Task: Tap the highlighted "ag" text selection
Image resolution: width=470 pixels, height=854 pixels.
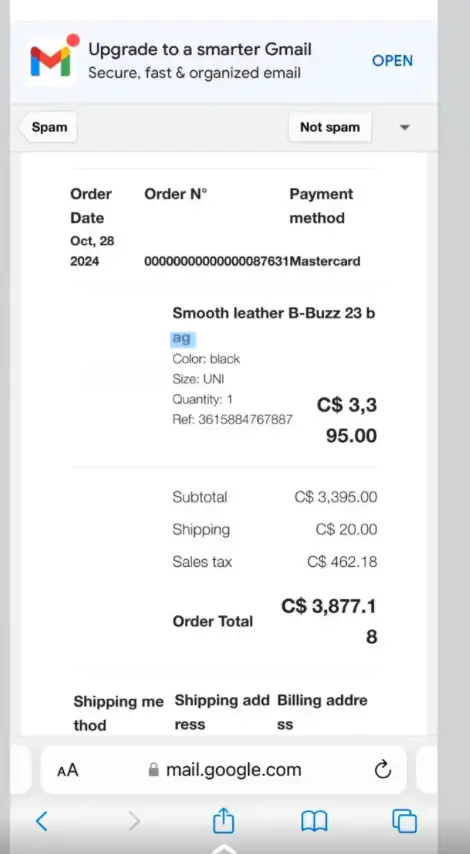Action: [x=181, y=338]
